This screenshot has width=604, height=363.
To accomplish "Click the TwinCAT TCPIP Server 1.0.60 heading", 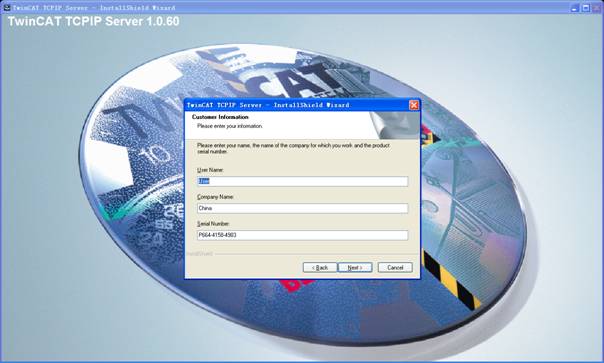I will click(x=94, y=21).
